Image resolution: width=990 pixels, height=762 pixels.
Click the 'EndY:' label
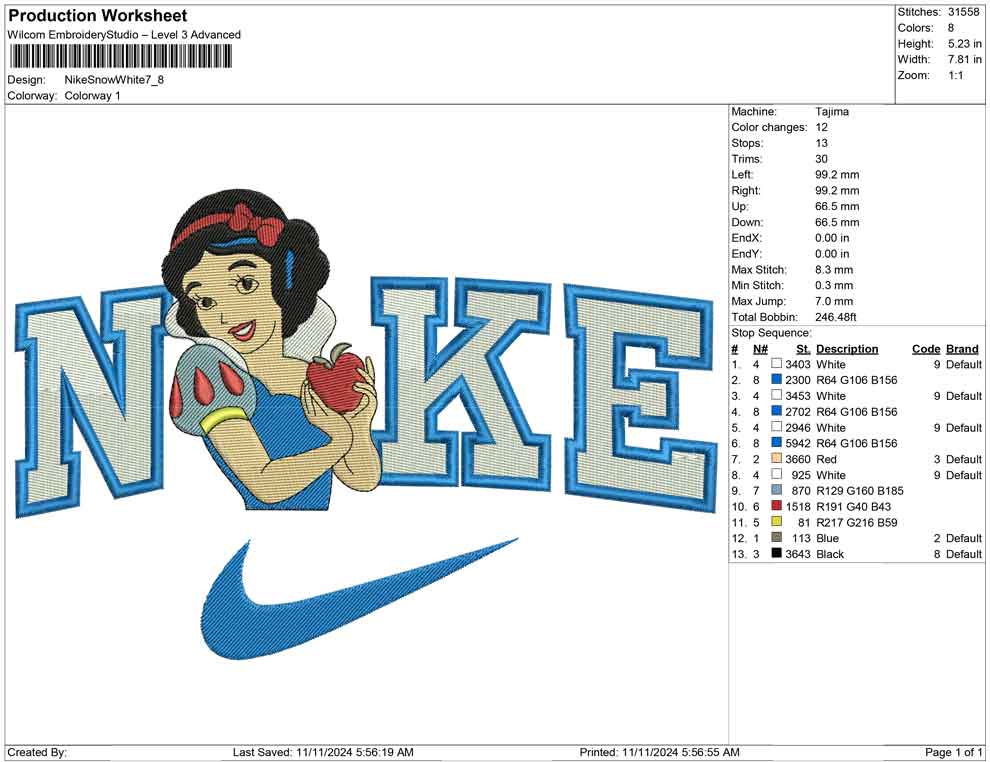[x=747, y=254]
